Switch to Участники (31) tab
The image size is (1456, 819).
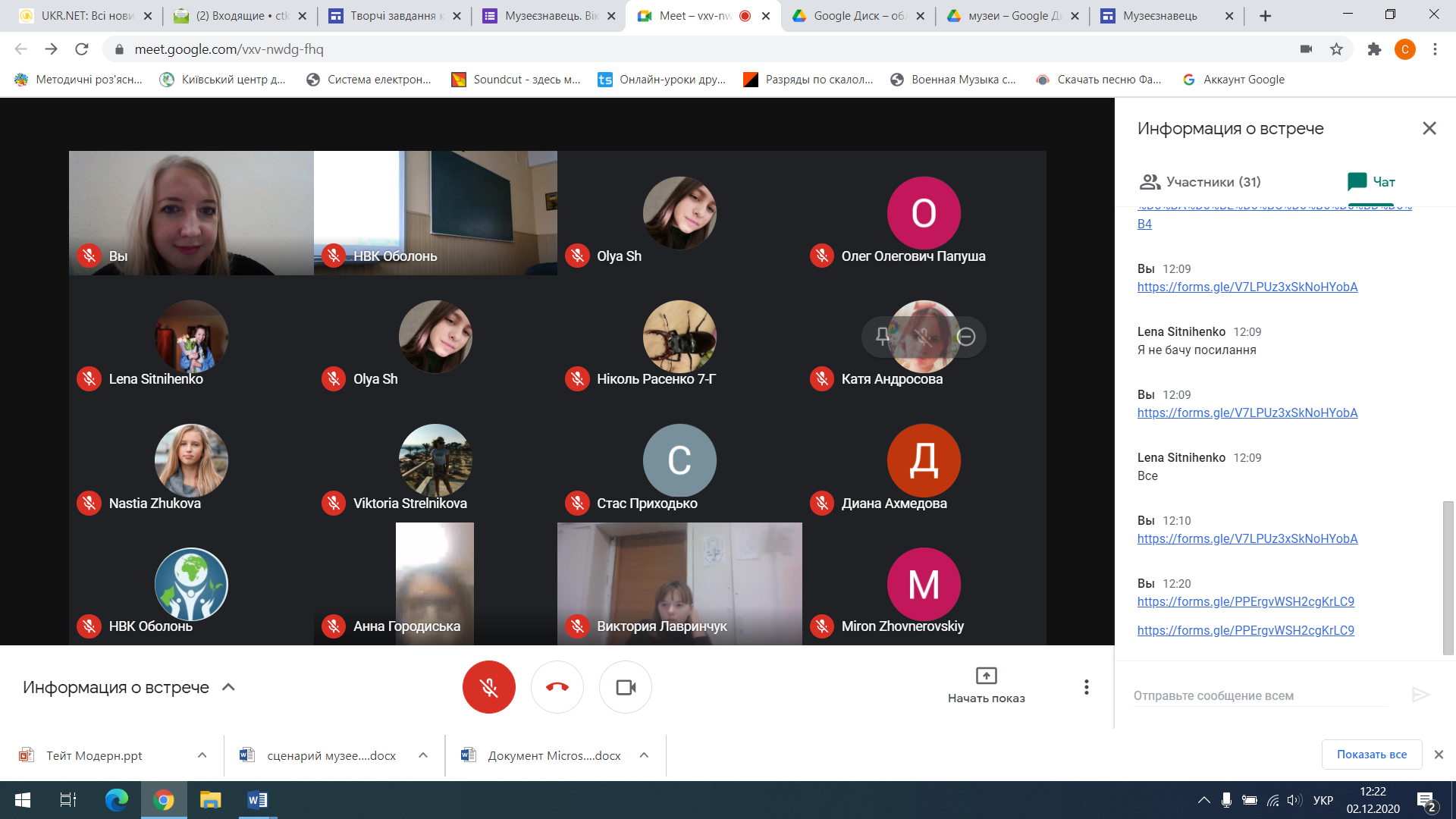click(x=1200, y=182)
